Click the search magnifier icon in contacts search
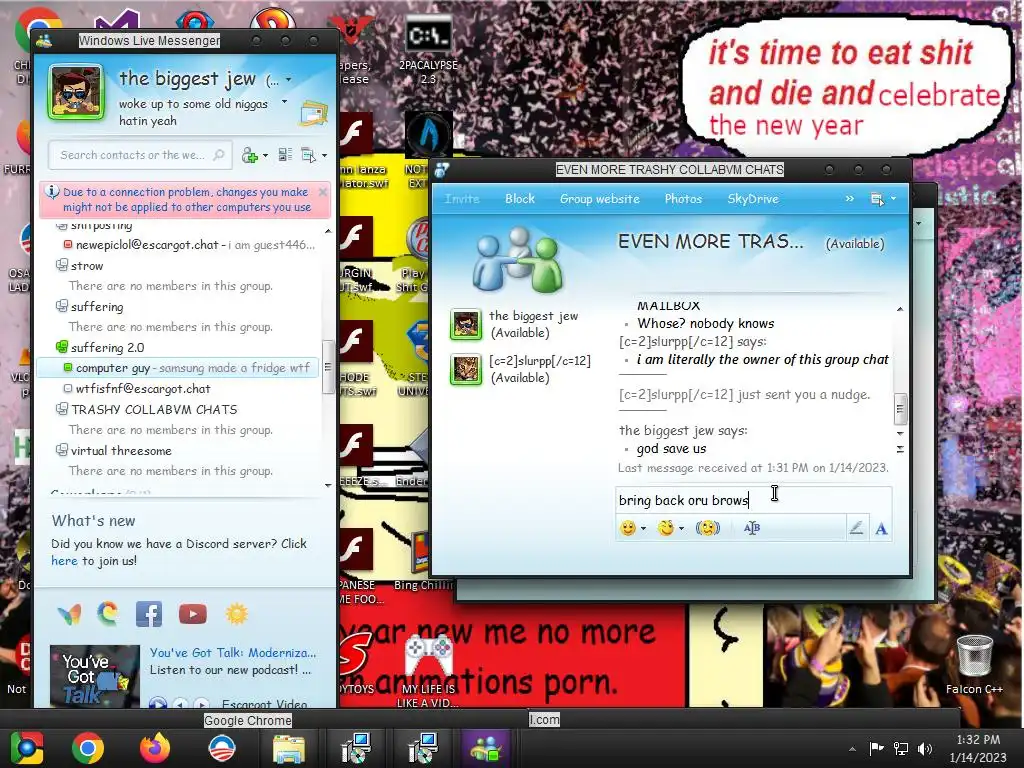Viewport: 1024px width, 768px height. [219, 155]
